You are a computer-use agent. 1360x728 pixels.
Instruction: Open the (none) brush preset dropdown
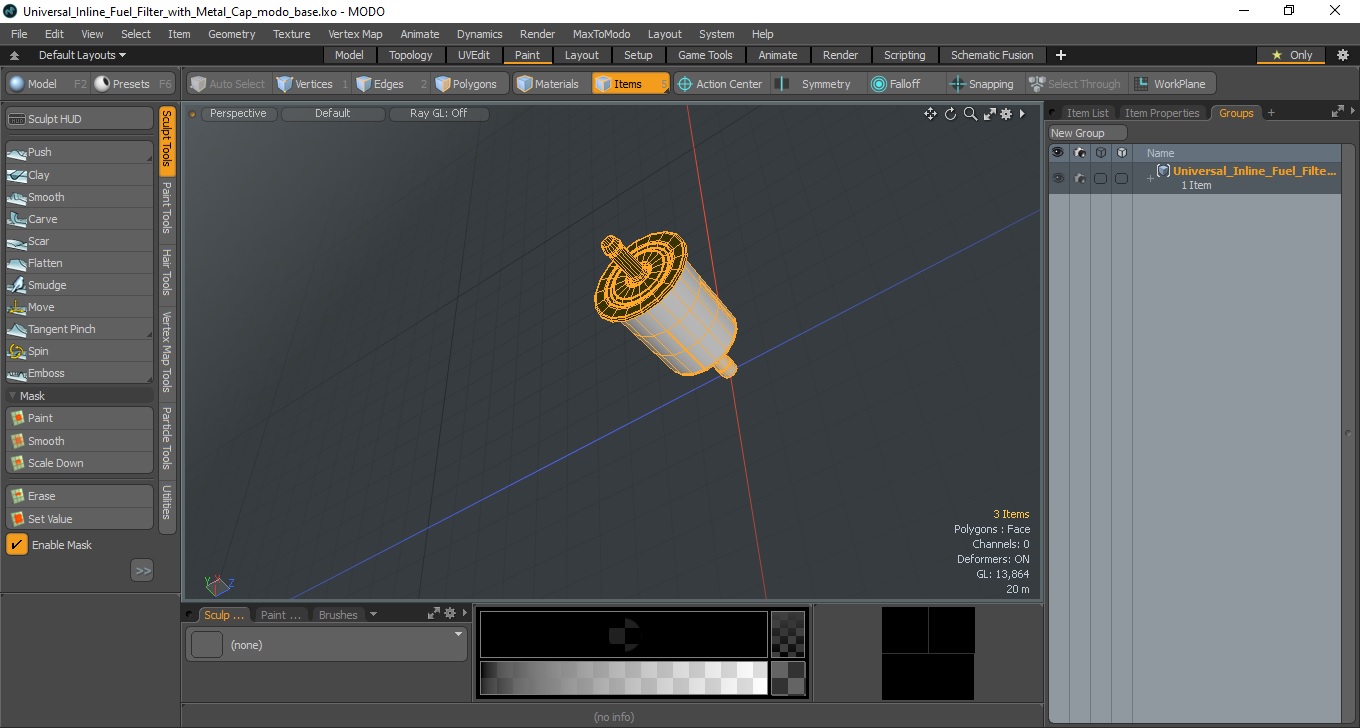326,645
